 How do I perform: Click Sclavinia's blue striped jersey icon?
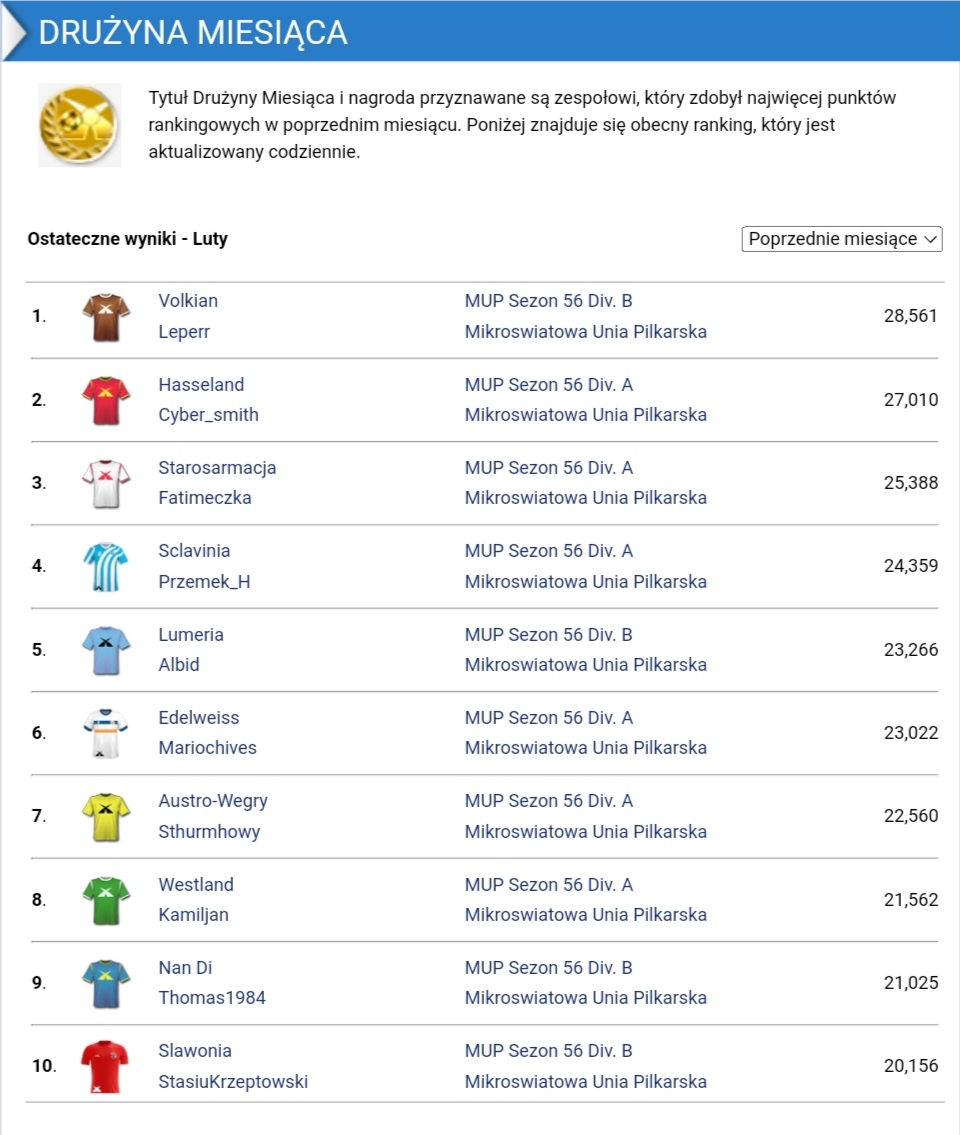[106, 567]
